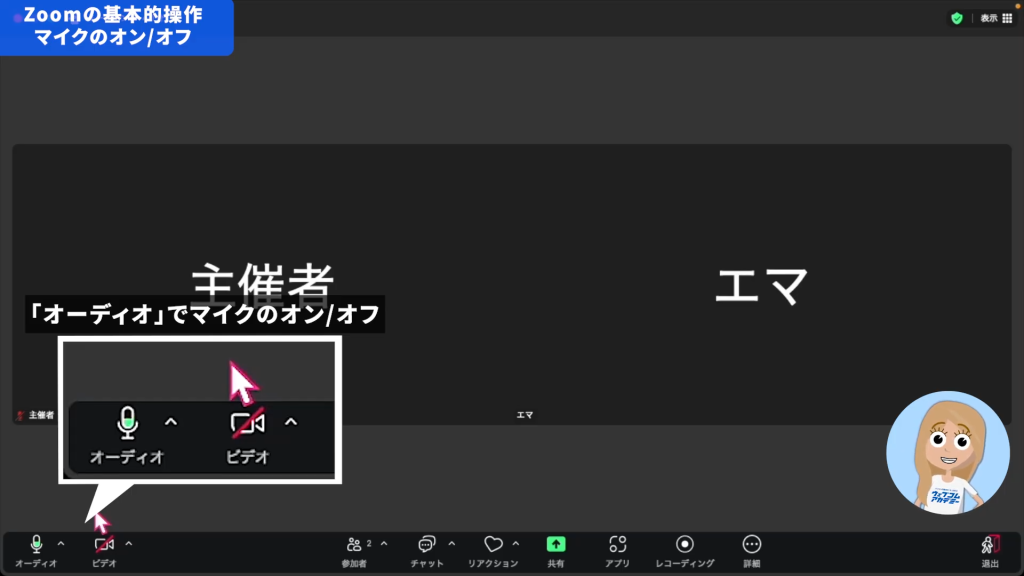Screen dimensions: 1024x576
Task: Start recording via the レコーディング button
Action: click(685, 549)
